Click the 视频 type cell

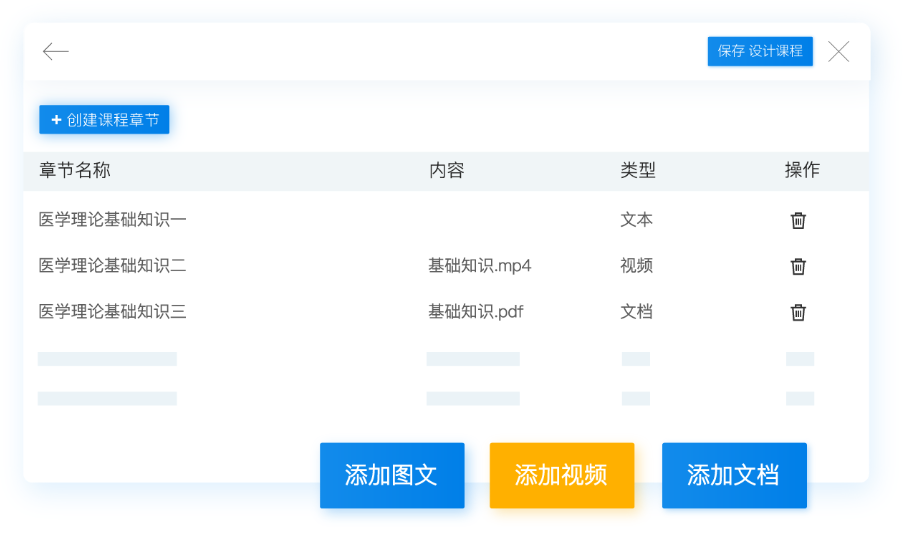(x=636, y=266)
